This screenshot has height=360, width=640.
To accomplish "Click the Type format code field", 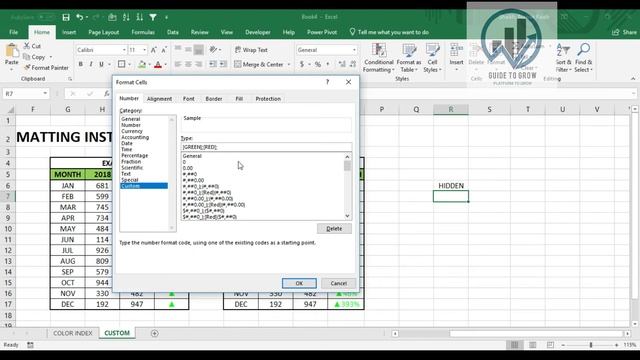I will click(266, 147).
